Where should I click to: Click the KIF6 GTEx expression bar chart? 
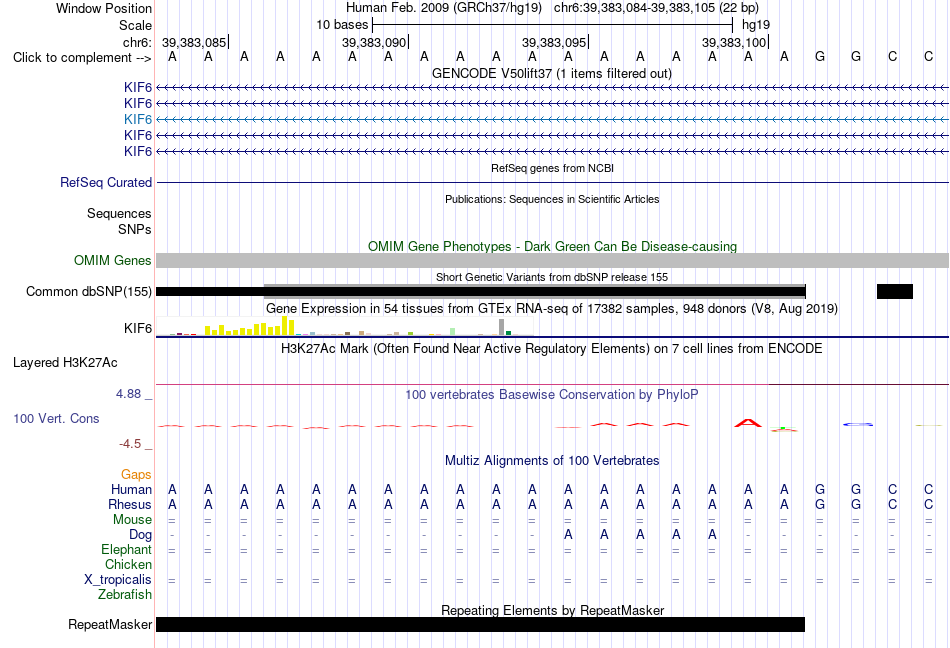coord(344,326)
